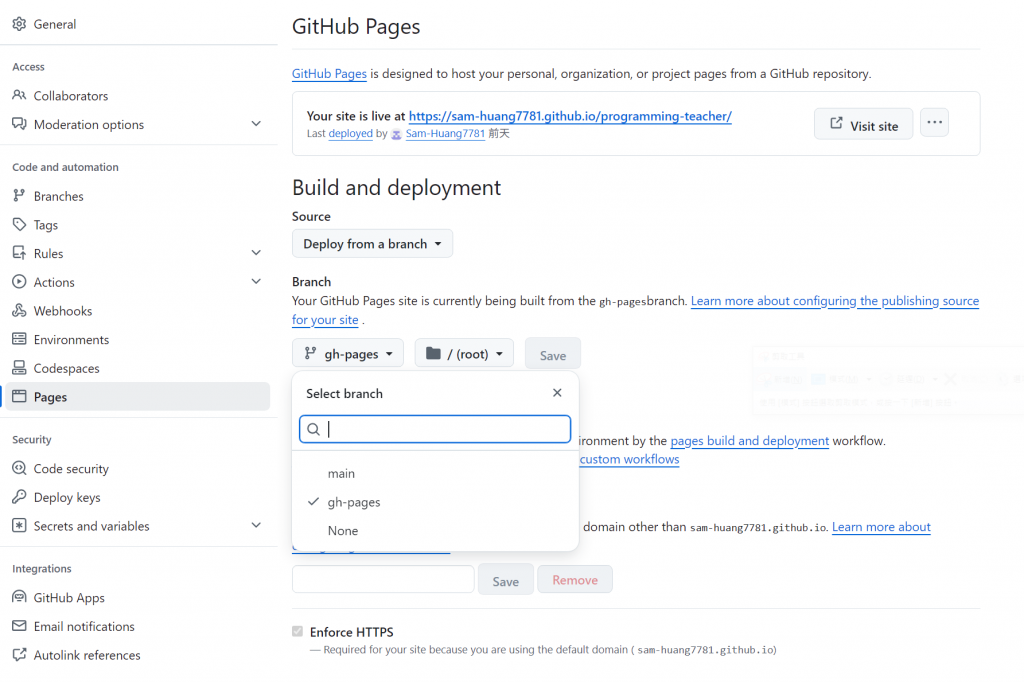The width and height of the screenshot is (1024, 682).
Task: Focus the custom domain input field
Action: point(383,579)
